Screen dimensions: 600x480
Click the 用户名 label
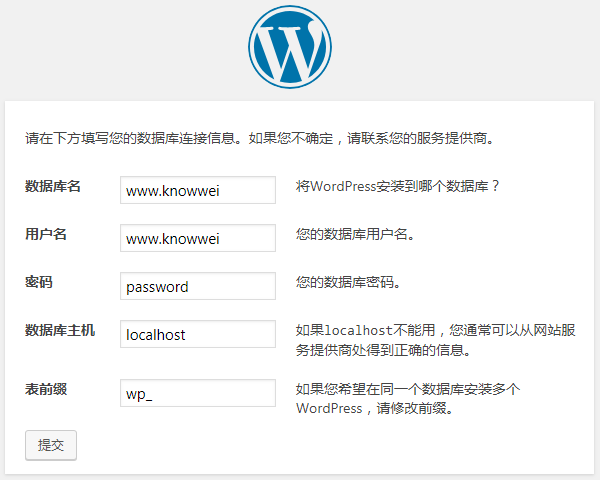point(46,234)
